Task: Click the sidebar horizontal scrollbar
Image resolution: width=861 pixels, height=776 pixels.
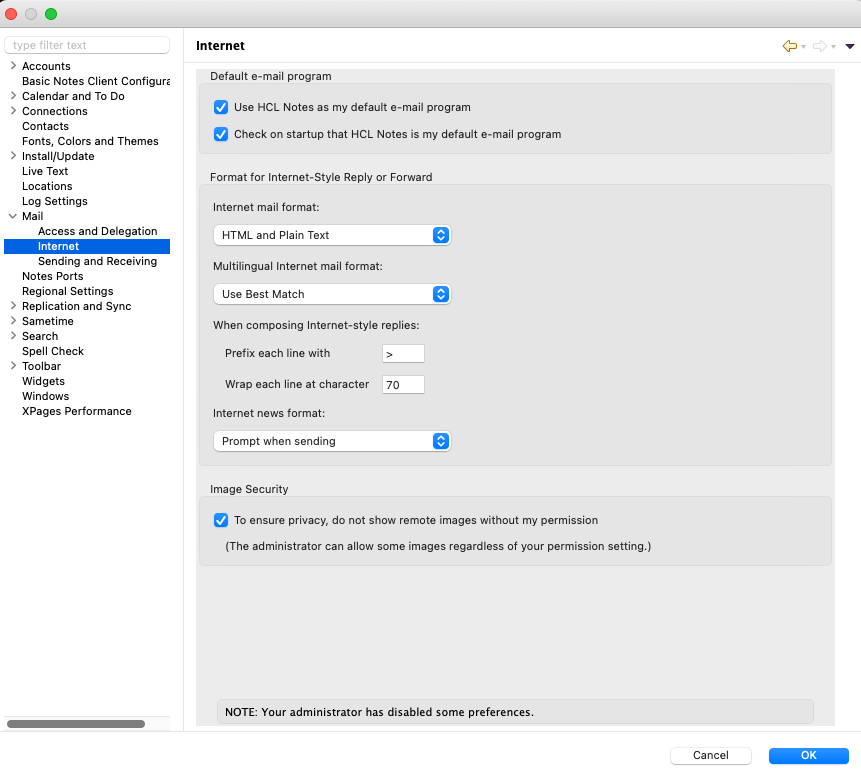Action: coord(76,723)
